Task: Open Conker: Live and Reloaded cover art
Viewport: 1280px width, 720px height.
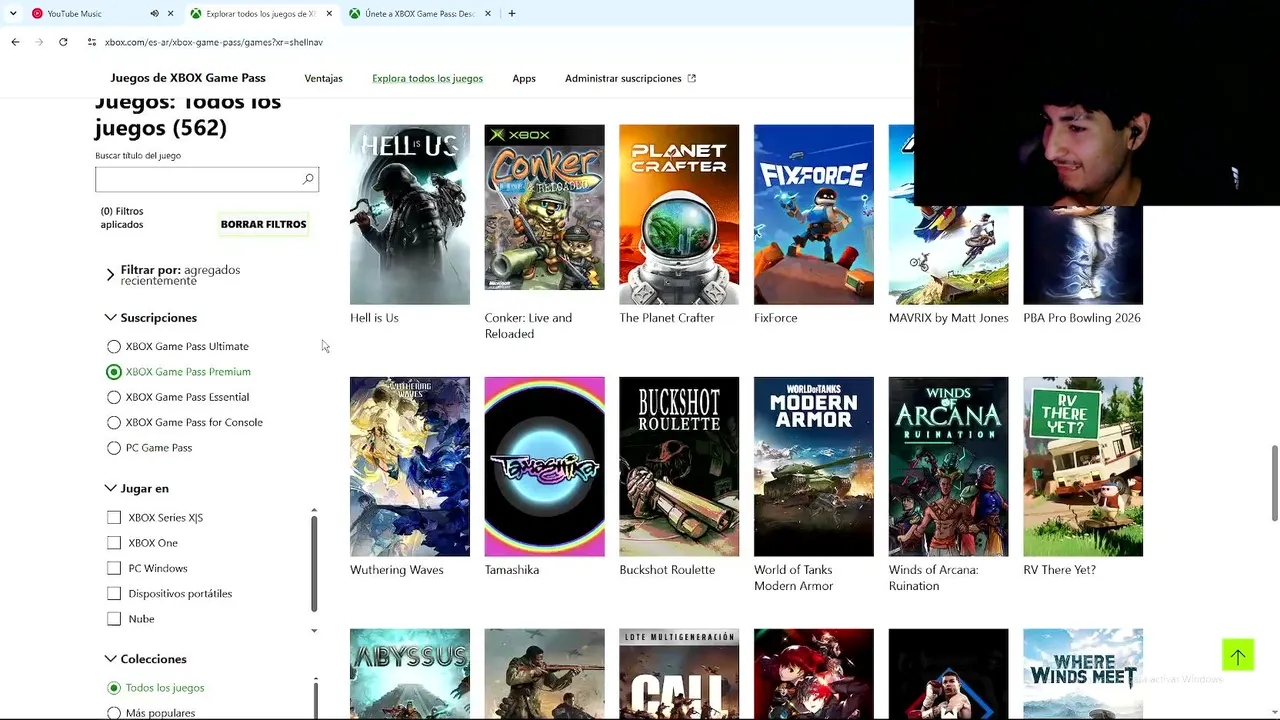Action: point(545,207)
